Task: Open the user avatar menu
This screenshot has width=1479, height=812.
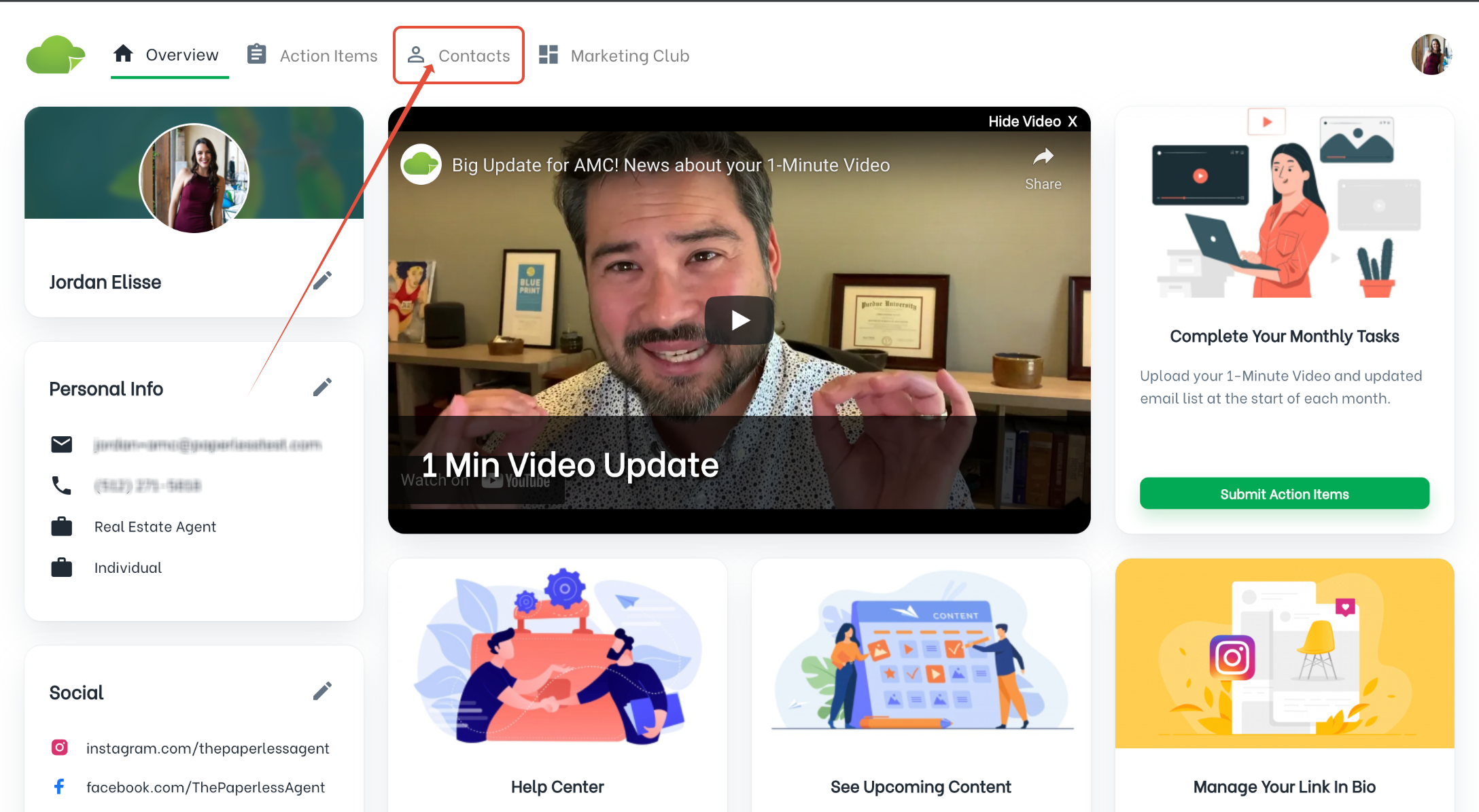Action: tap(1431, 55)
